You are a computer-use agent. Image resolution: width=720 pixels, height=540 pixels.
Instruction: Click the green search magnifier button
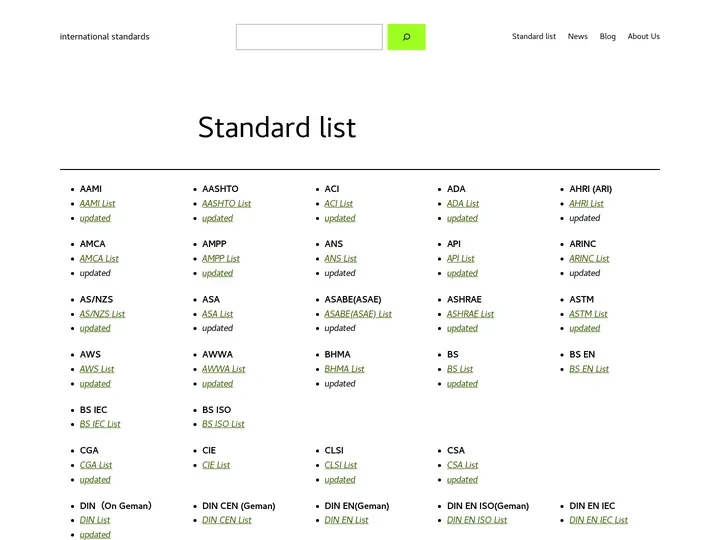coord(406,37)
